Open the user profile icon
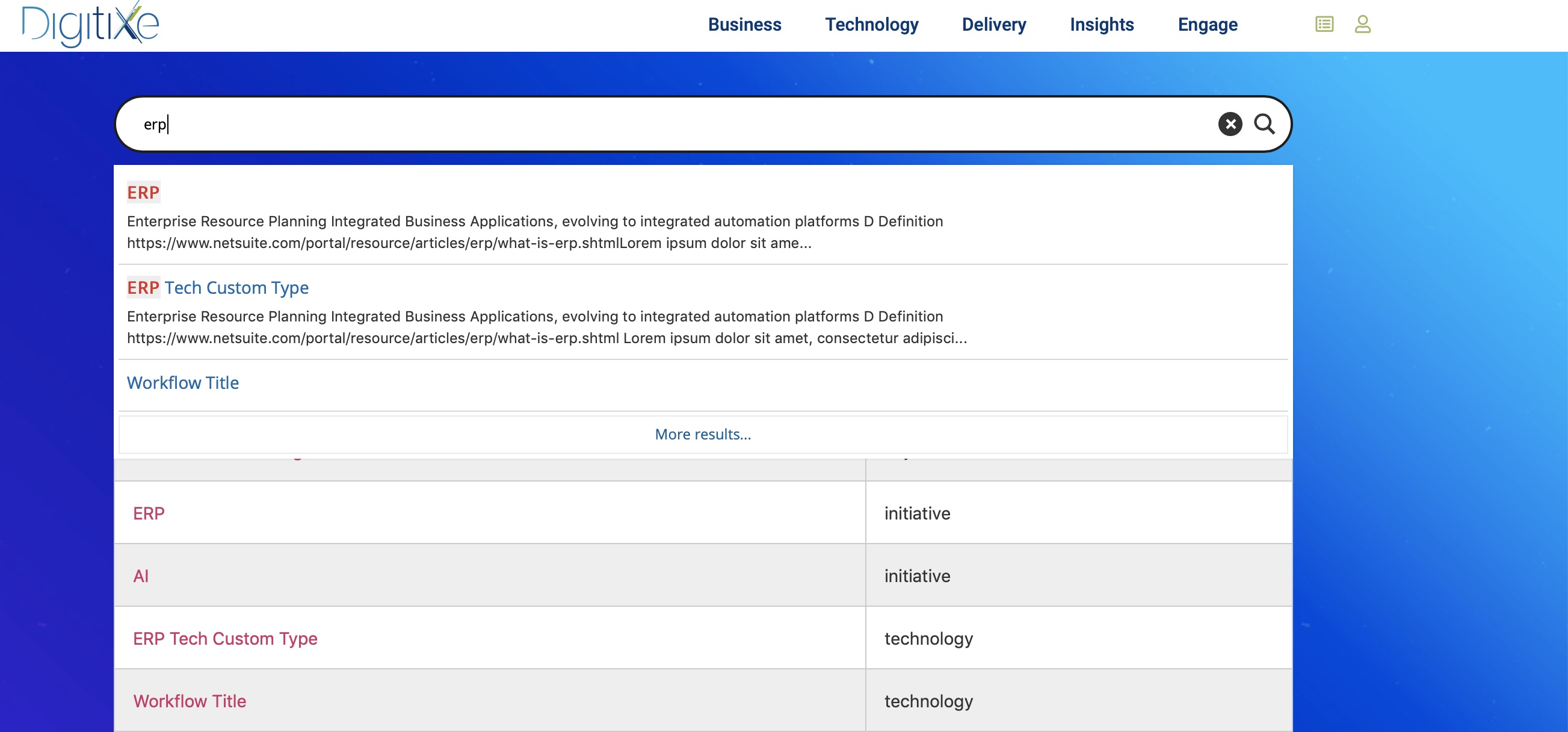This screenshot has width=1568, height=732. click(1362, 24)
